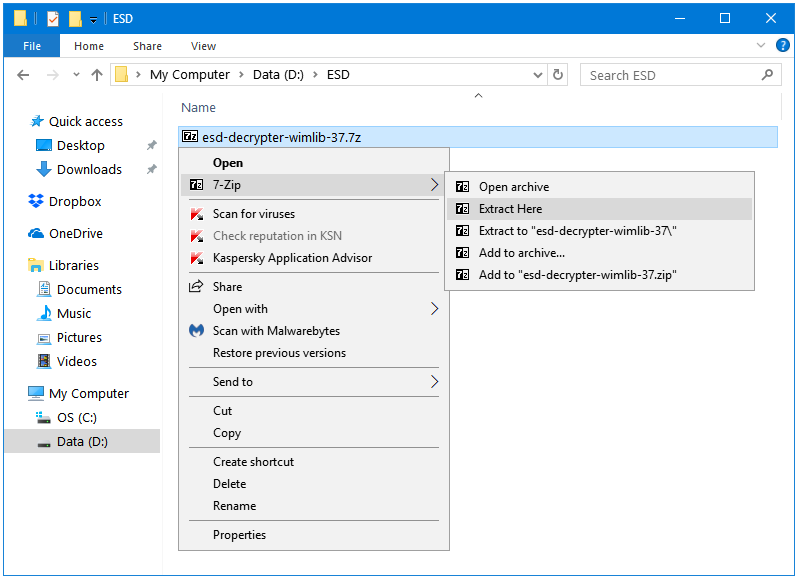The image size is (798, 578).
Task: Open the Customize Quick Access Toolbar dropdown
Action: 93,20
